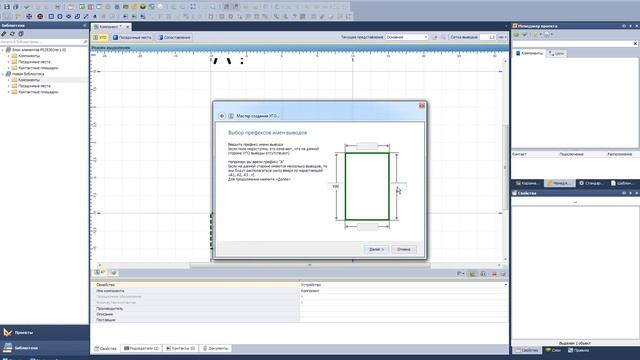Click the yellow flag icon in second toolbar

pos(18,16)
